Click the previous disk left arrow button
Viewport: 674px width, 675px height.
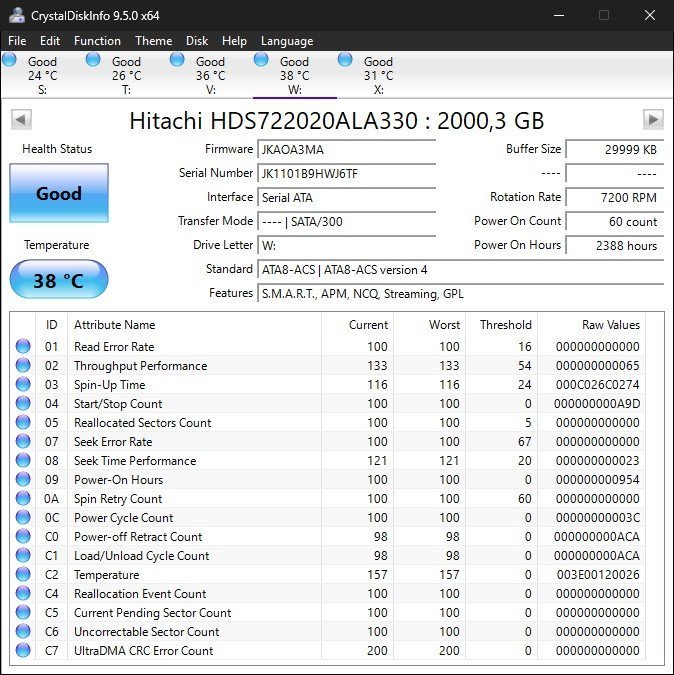[x=21, y=120]
